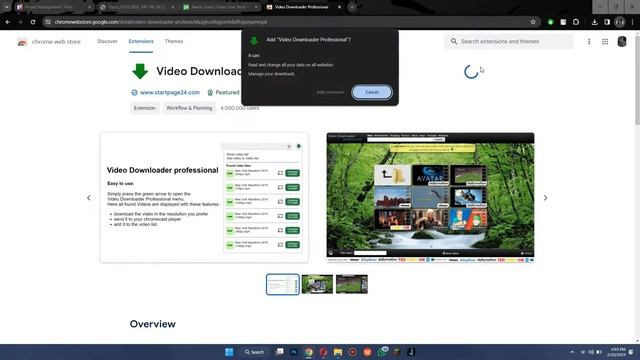Image resolution: width=640 pixels, height=360 pixels.
Task: Open the Web Store account avatar
Action: [x=622, y=42]
